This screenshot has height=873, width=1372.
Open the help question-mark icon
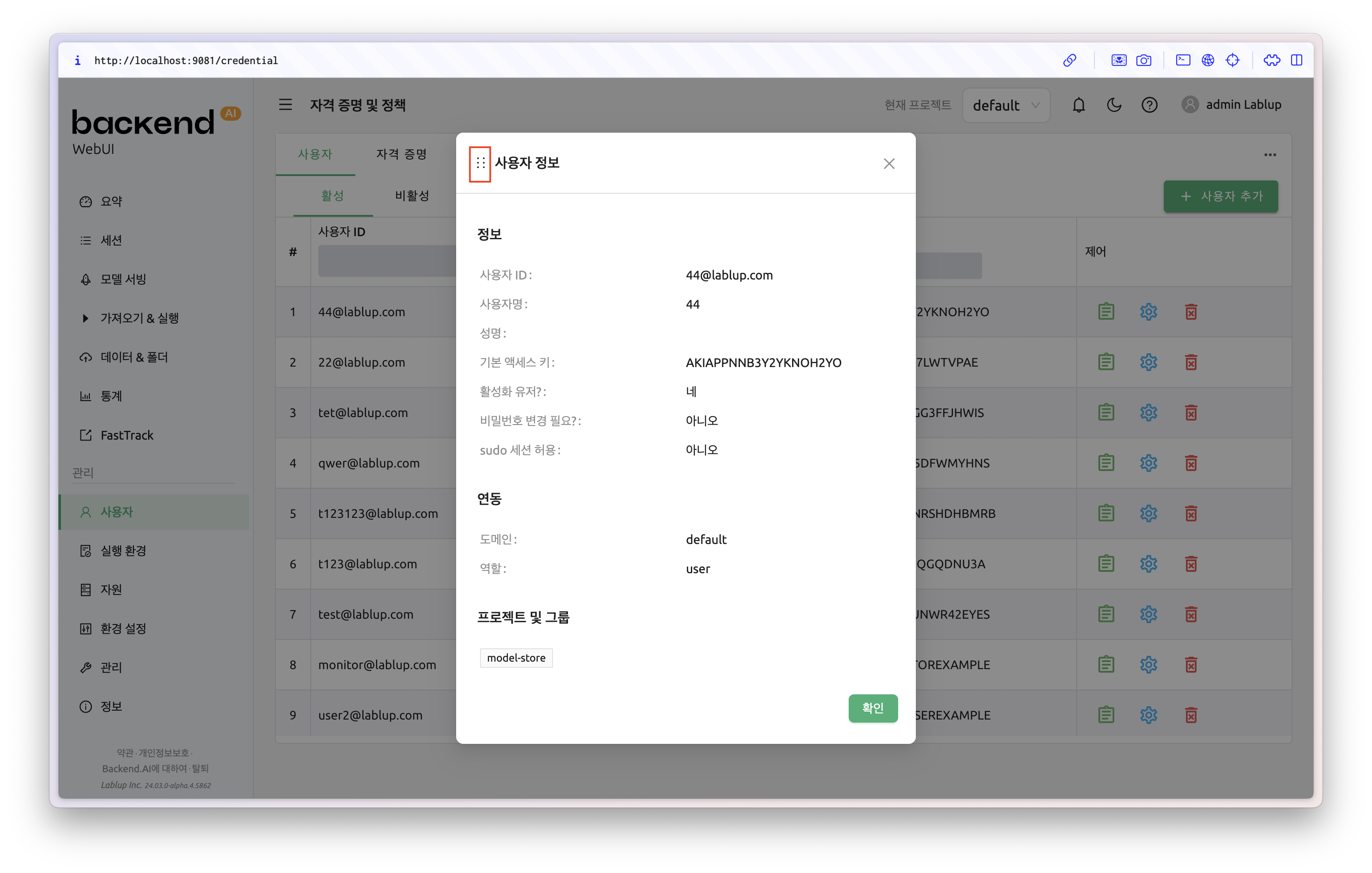[x=1149, y=105]
